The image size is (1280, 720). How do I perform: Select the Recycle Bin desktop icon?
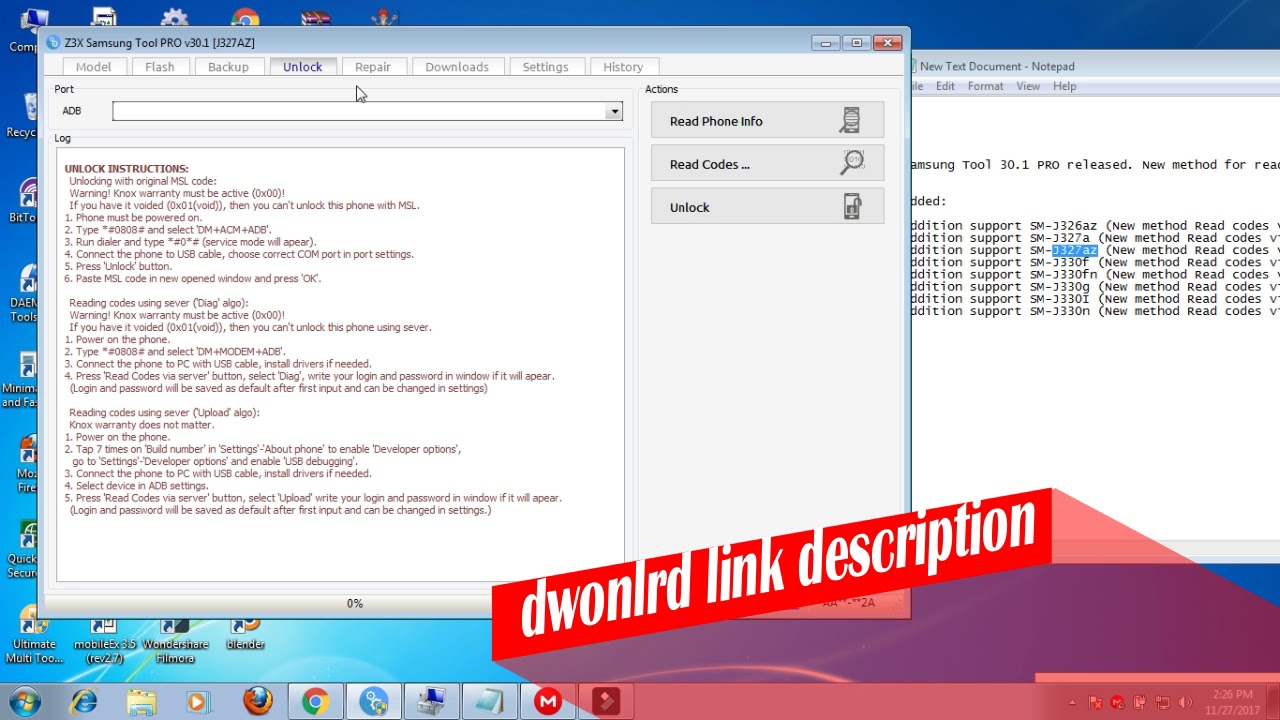tap(22, 115)
